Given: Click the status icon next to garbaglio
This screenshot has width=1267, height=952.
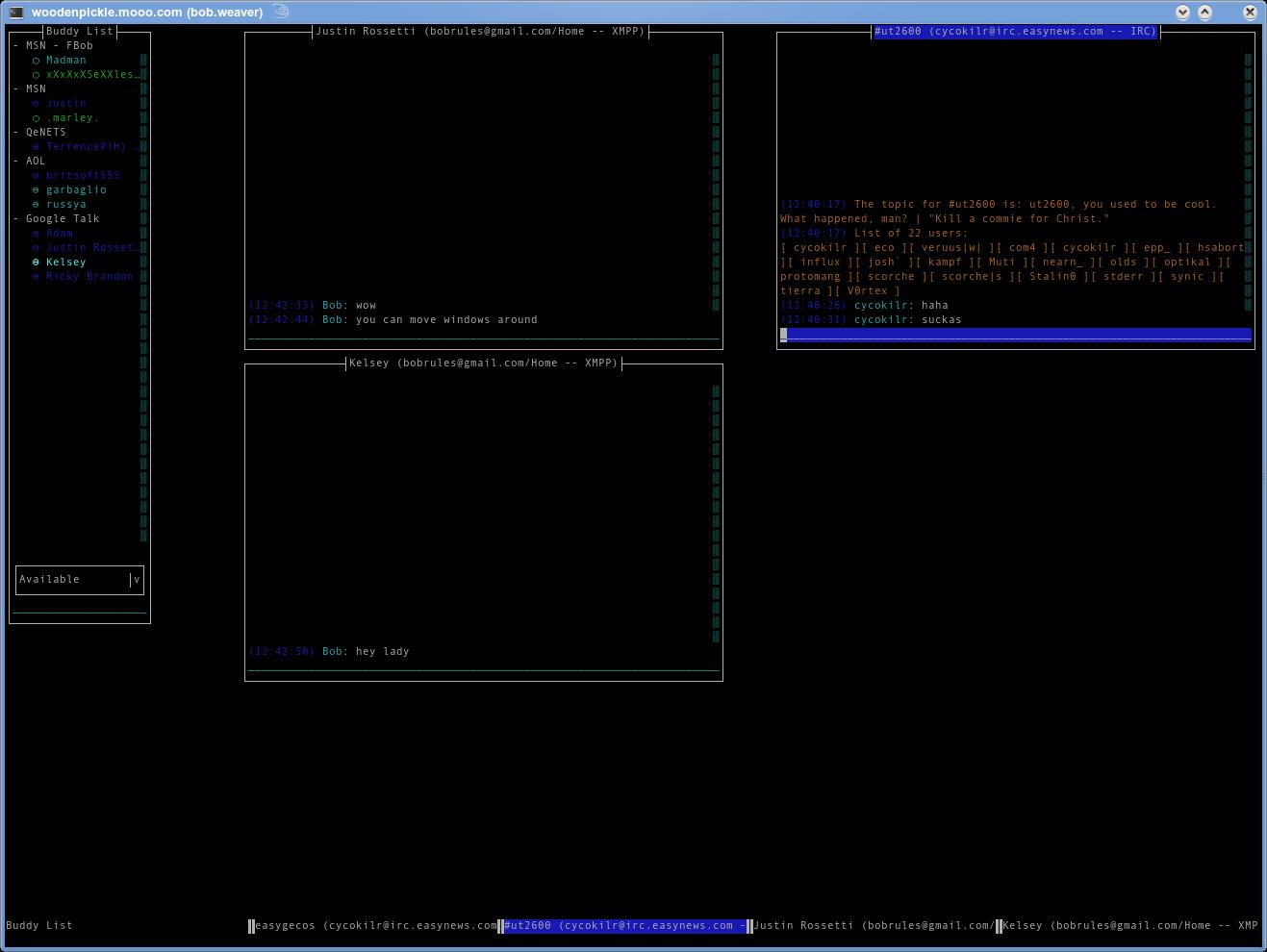Looking at the screenshot, I should pyautogui.click(x=37, y=190).
